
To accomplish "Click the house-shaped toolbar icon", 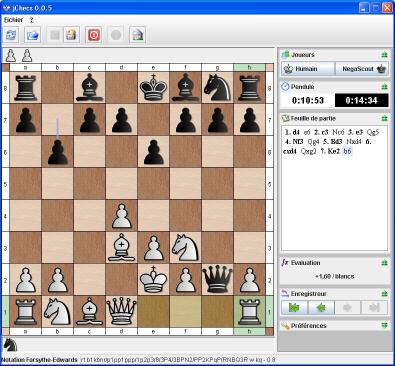I will [x=138, y=35].
